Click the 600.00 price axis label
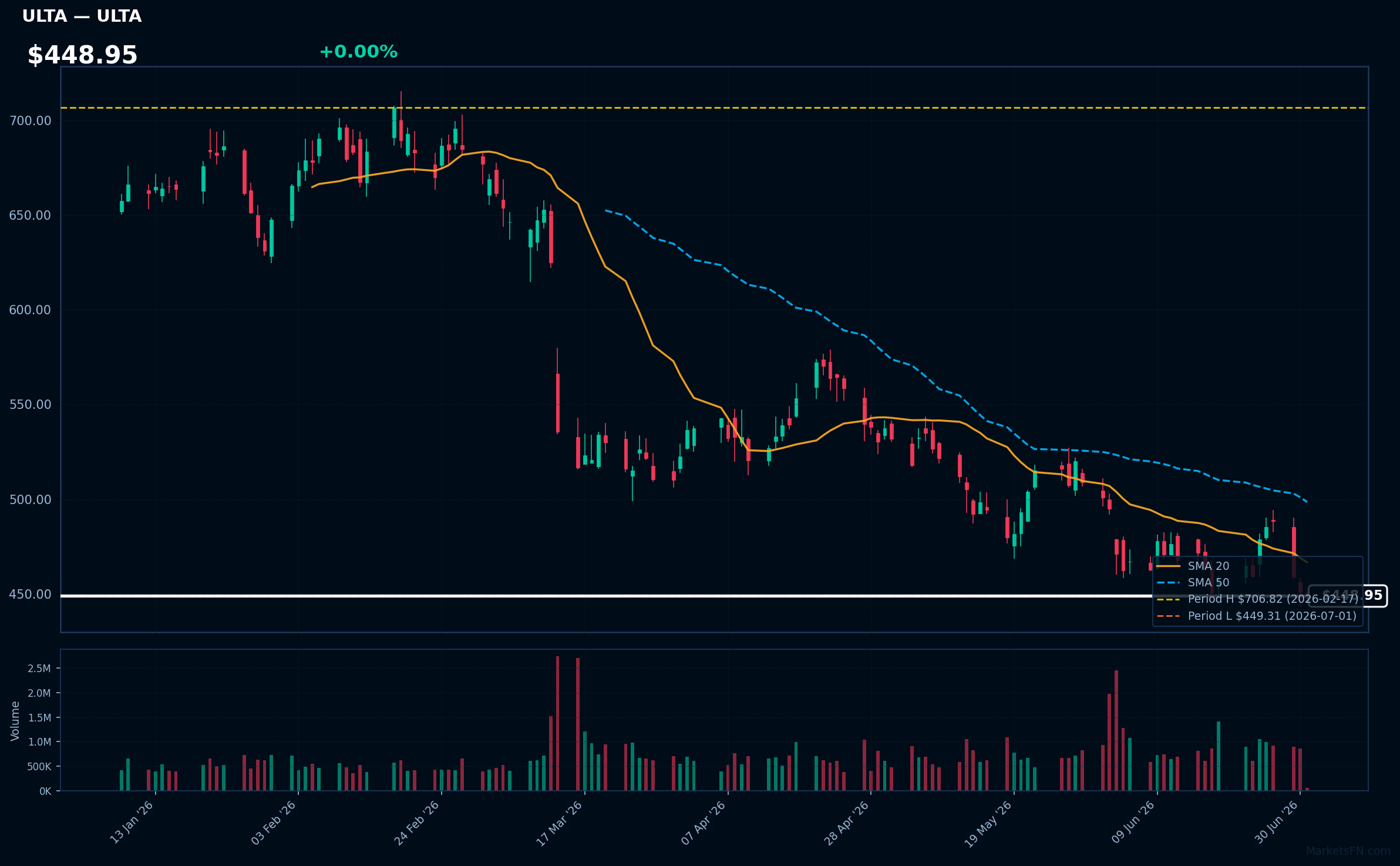The height and width of the screenshot is (866, 1400). 31,310
